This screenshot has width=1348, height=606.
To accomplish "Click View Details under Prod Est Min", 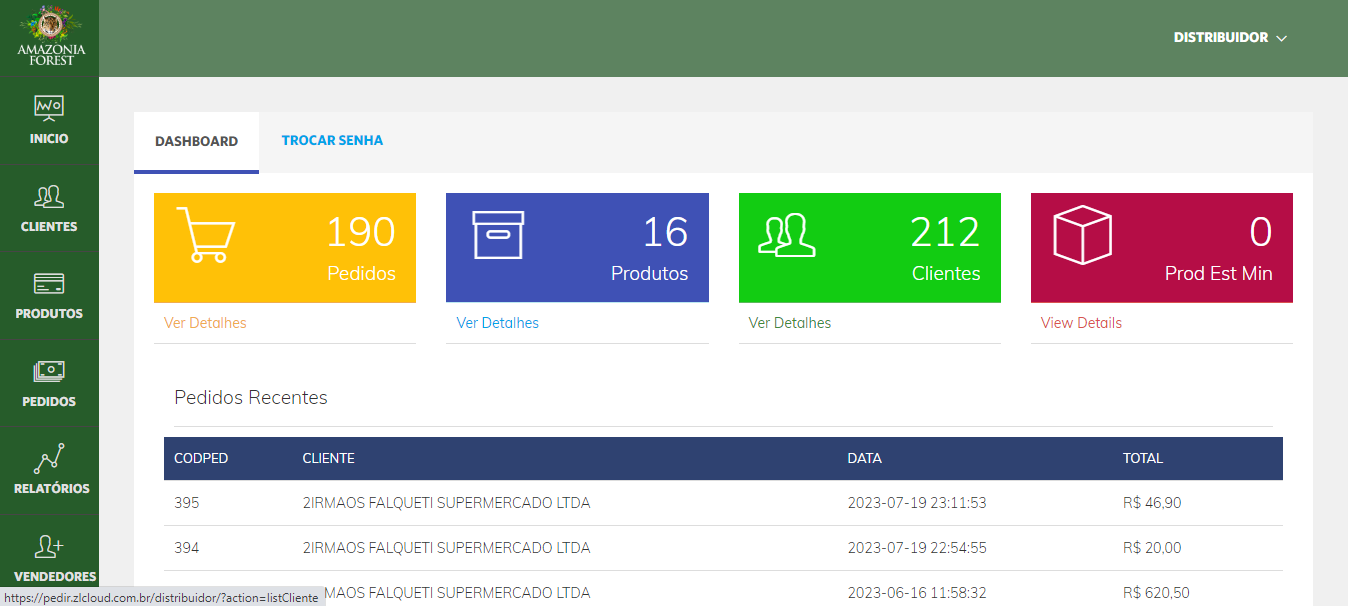I will click(1080, 322).
